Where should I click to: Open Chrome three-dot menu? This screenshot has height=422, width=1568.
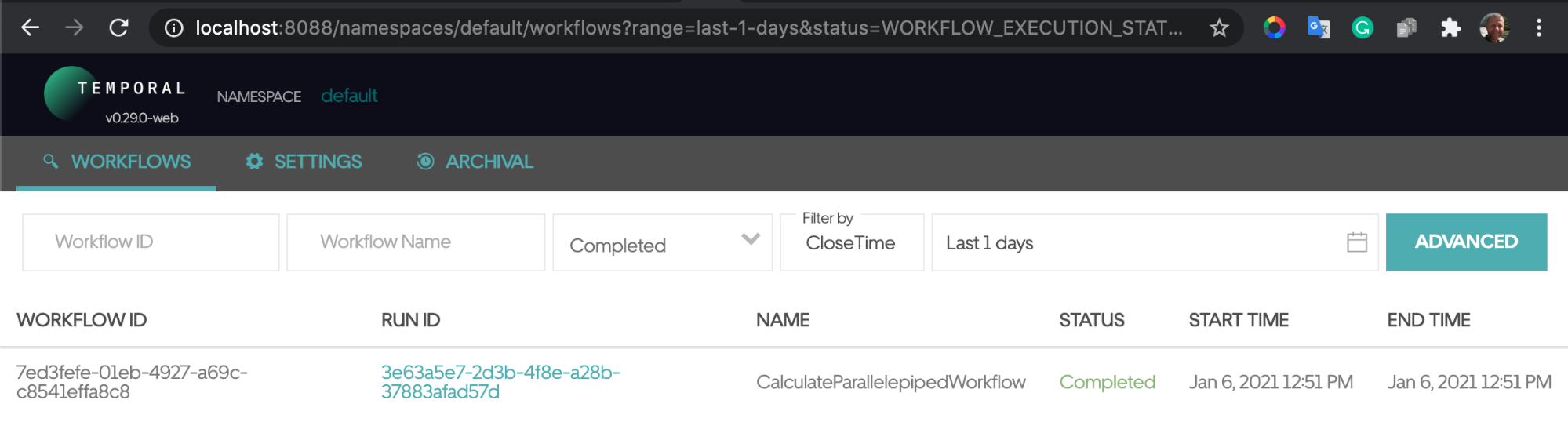click(x=1539, y=28)
